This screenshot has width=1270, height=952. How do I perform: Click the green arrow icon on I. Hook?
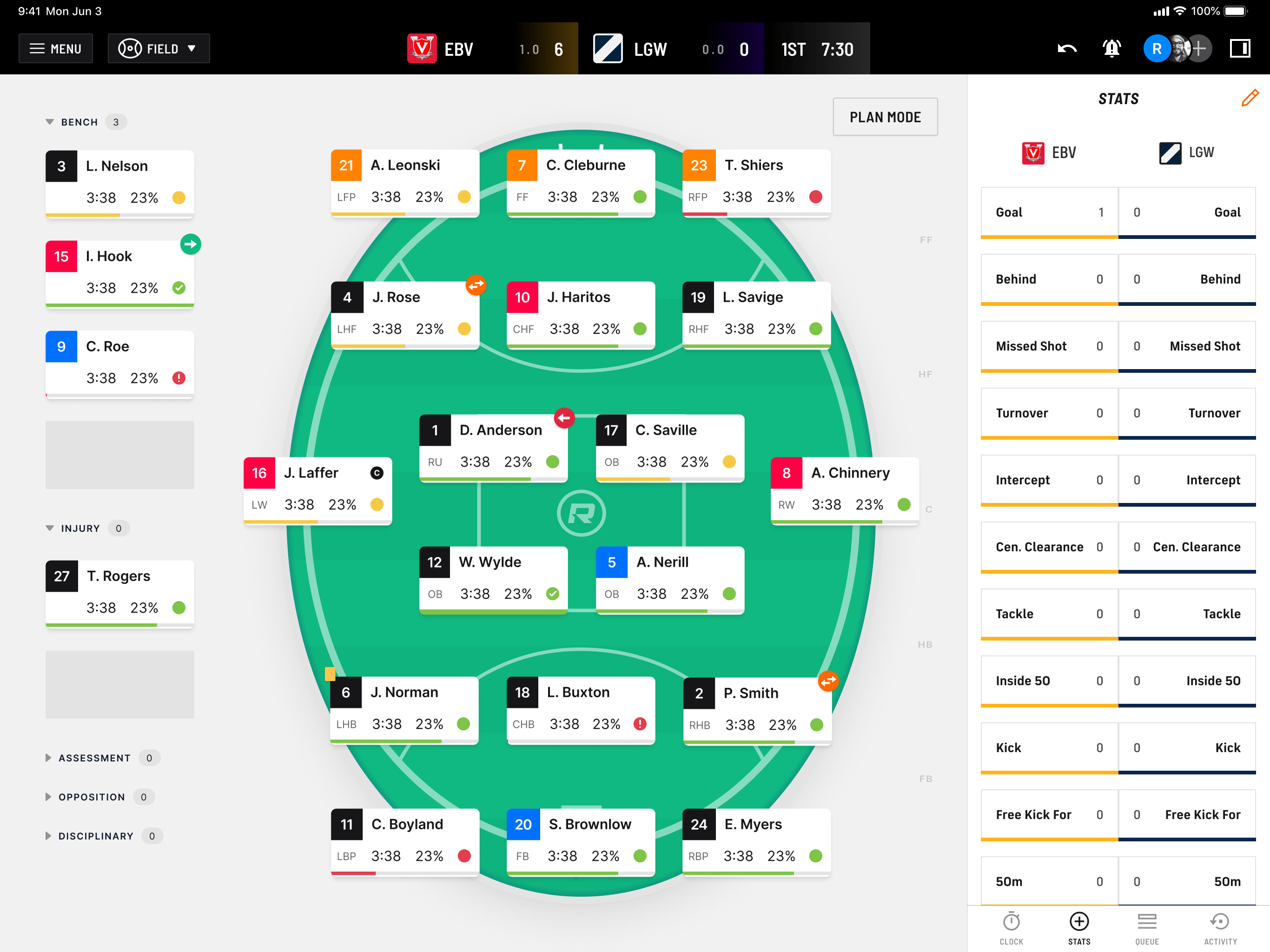(x=191, y=245)
